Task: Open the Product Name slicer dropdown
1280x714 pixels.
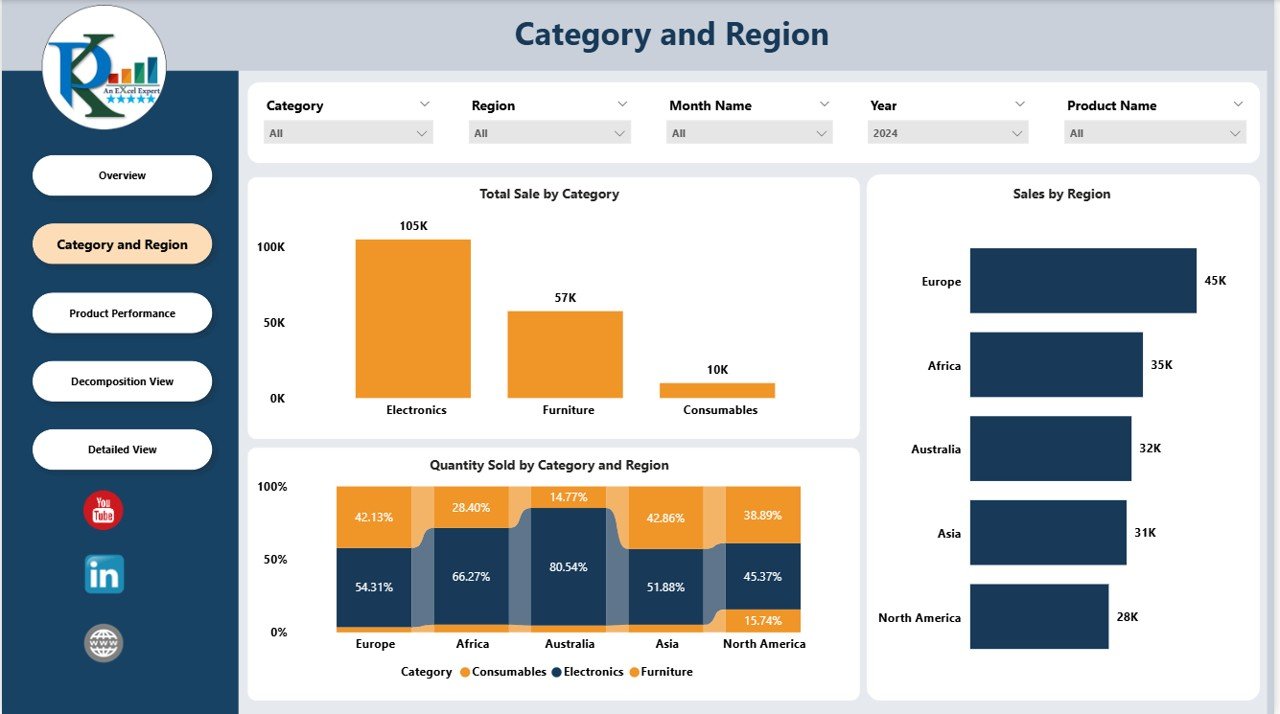Action: click(1155, 133)
